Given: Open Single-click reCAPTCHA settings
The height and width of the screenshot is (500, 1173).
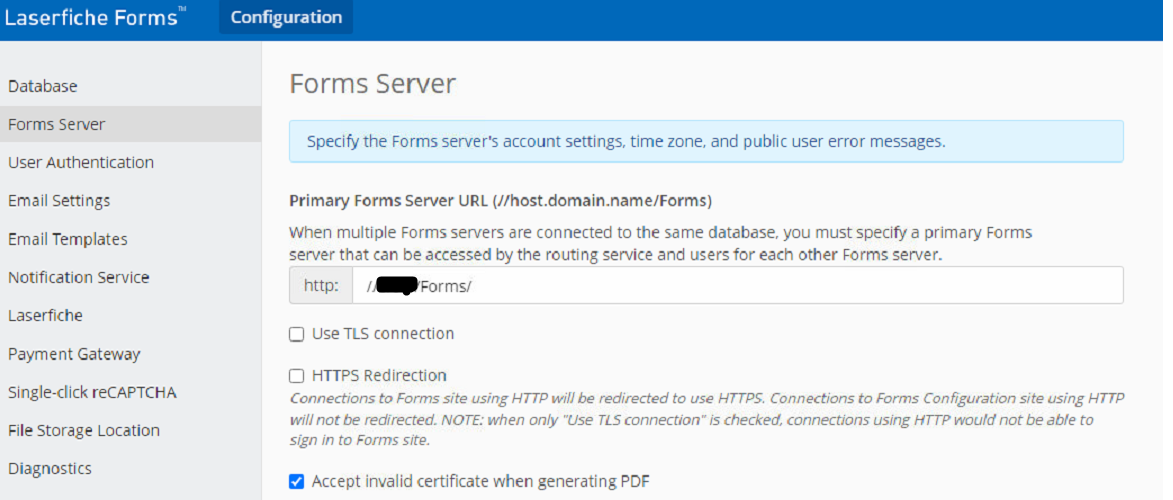Looking at the screenshot, I should (92, 392).
